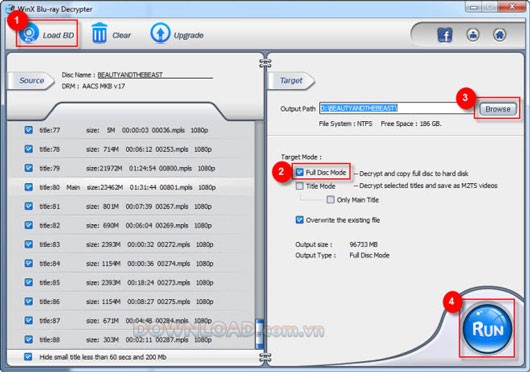This screenshot has width=530, height=372.
Task: Click the Clear label
Action: (121, 35)
